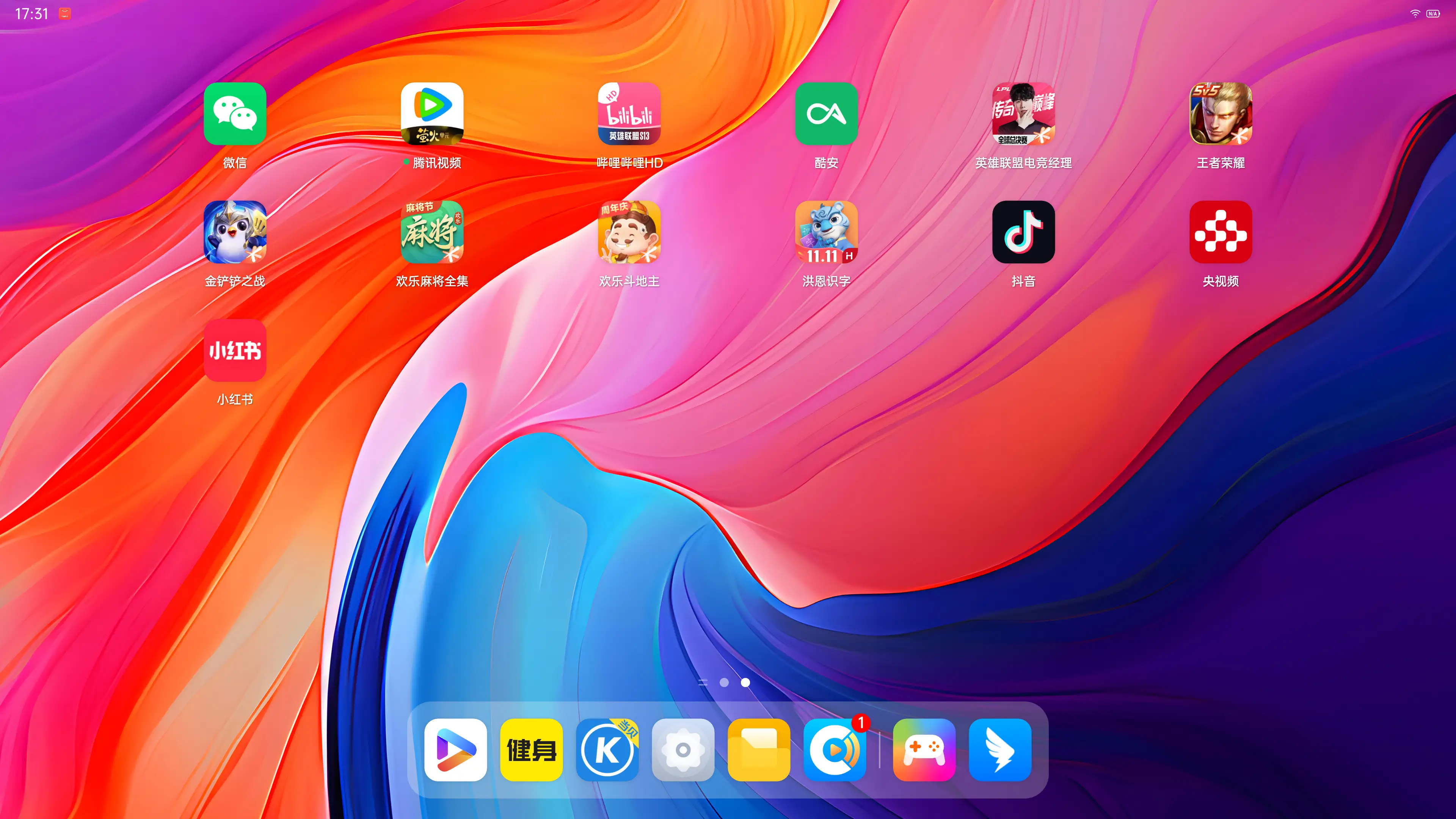Tap the Wi-Fi status icon
1456x819 pixels.
pyautogui.click(x=1415, y=14)
